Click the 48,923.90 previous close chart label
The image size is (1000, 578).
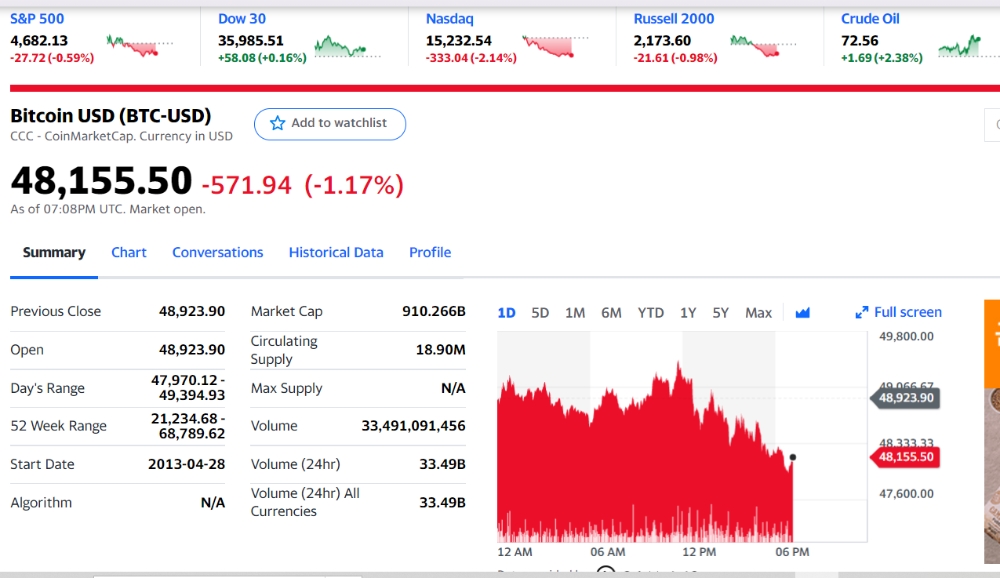(905, 398)
